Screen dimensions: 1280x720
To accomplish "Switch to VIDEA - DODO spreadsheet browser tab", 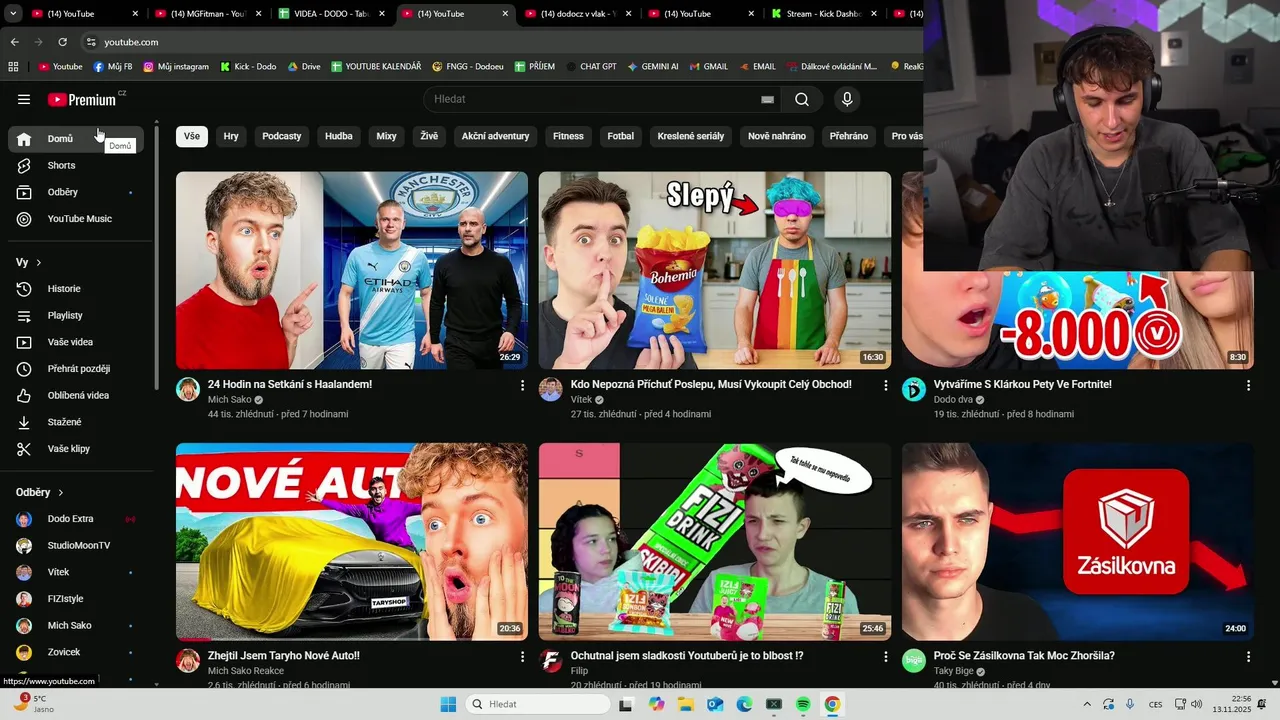I will (330, 14).
